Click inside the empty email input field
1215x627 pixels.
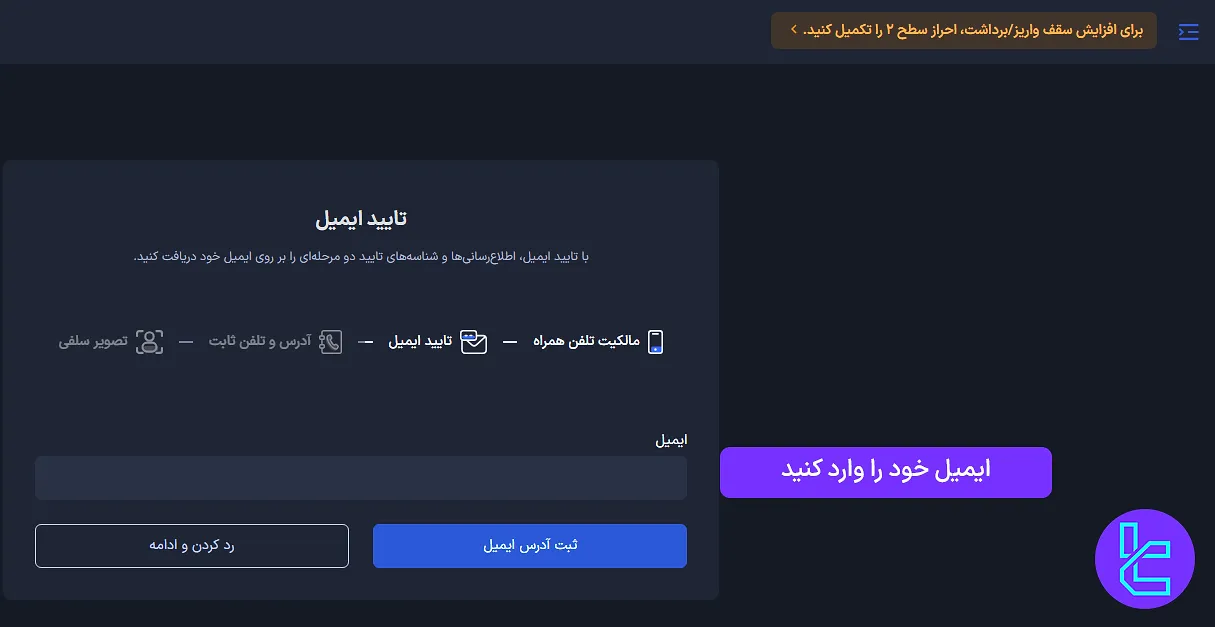coord(360,477)
